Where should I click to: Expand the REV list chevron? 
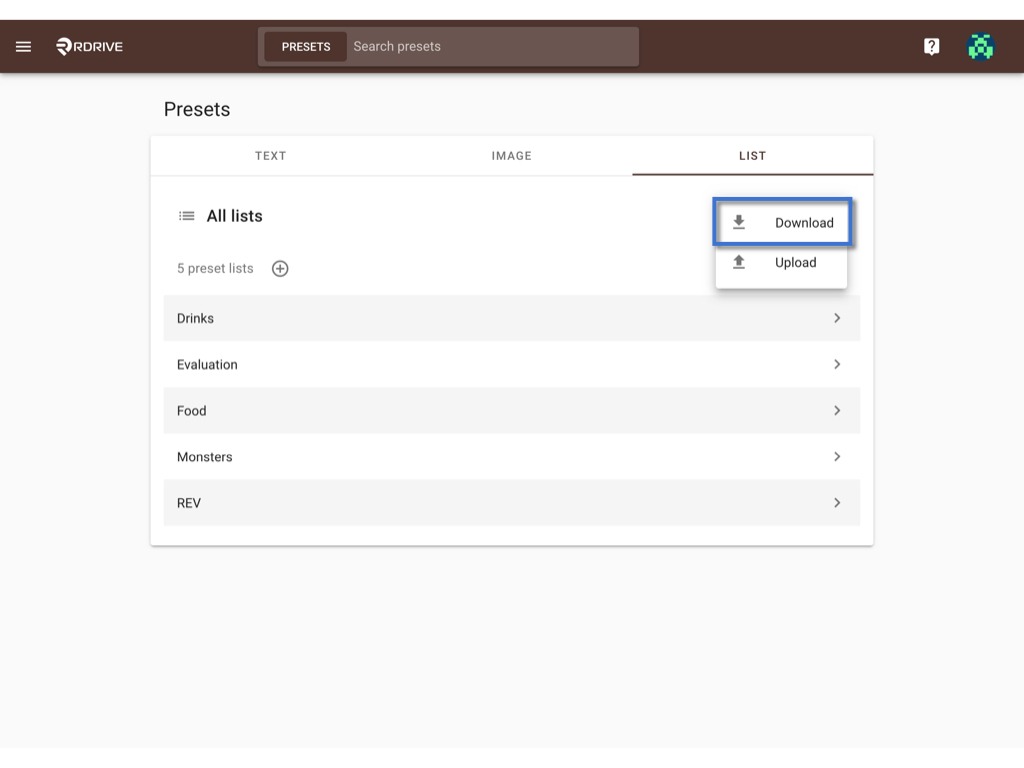coord(837,503)
